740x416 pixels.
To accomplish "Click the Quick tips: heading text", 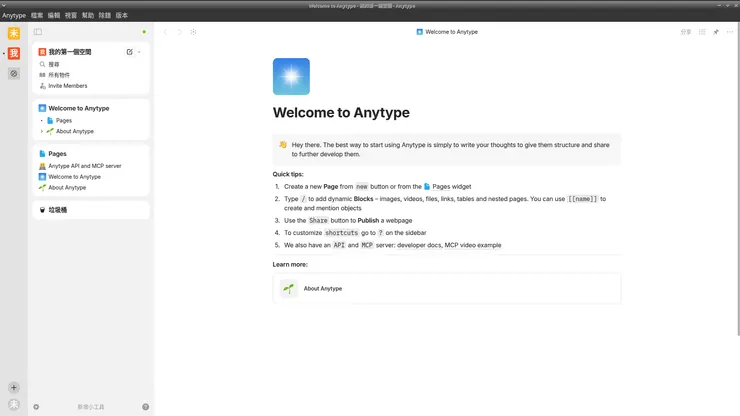I will tap(288, 174).
